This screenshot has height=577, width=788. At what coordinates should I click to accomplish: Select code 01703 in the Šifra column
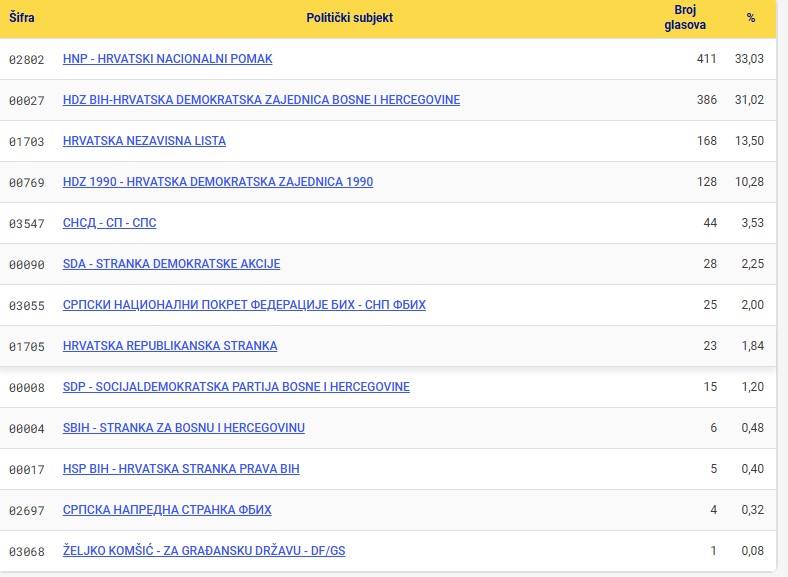[x=27, y=141]
